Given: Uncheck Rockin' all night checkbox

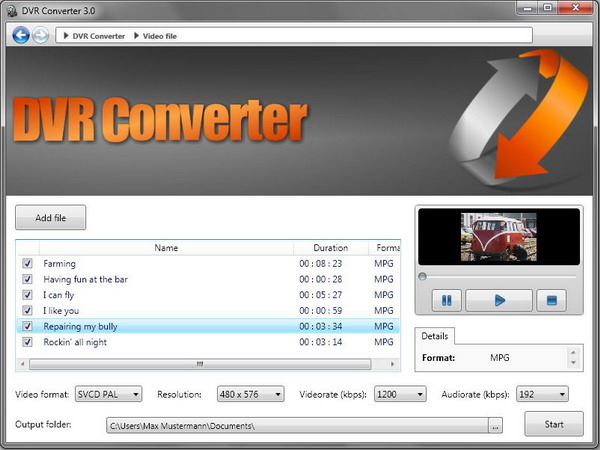Looking at the screenshot, I should [x=27, y=342].
